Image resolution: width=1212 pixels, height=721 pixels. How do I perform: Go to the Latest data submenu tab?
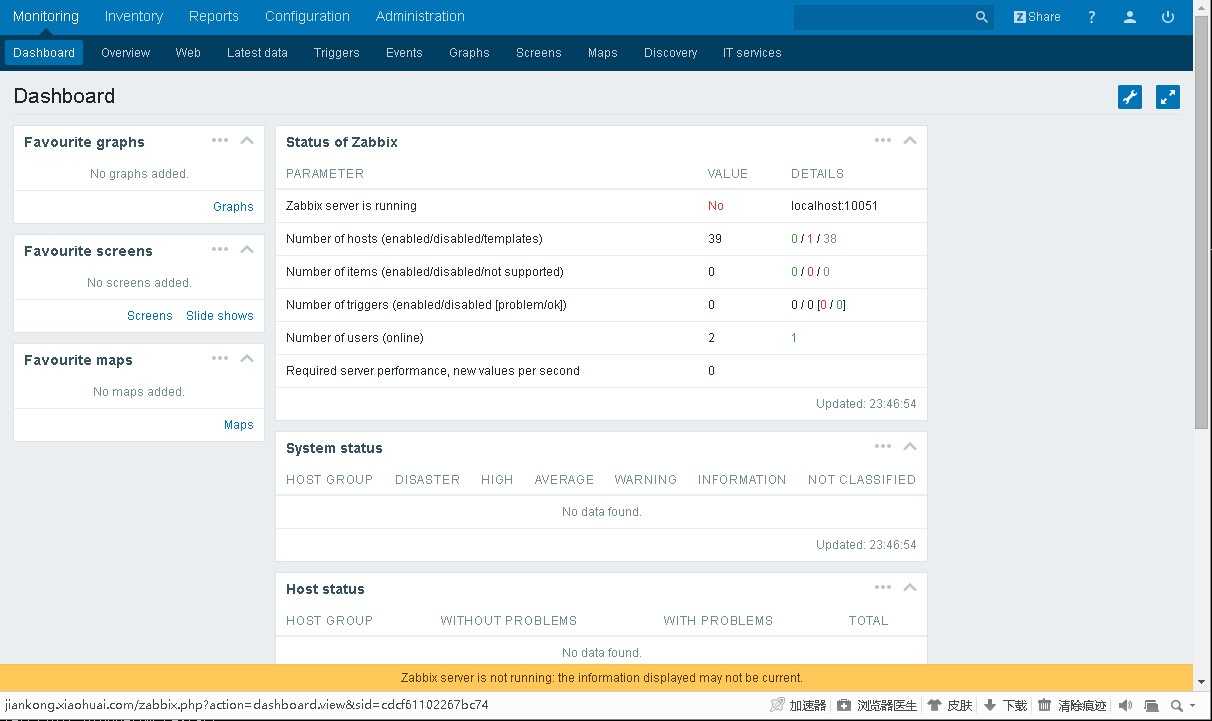point(257,53)
